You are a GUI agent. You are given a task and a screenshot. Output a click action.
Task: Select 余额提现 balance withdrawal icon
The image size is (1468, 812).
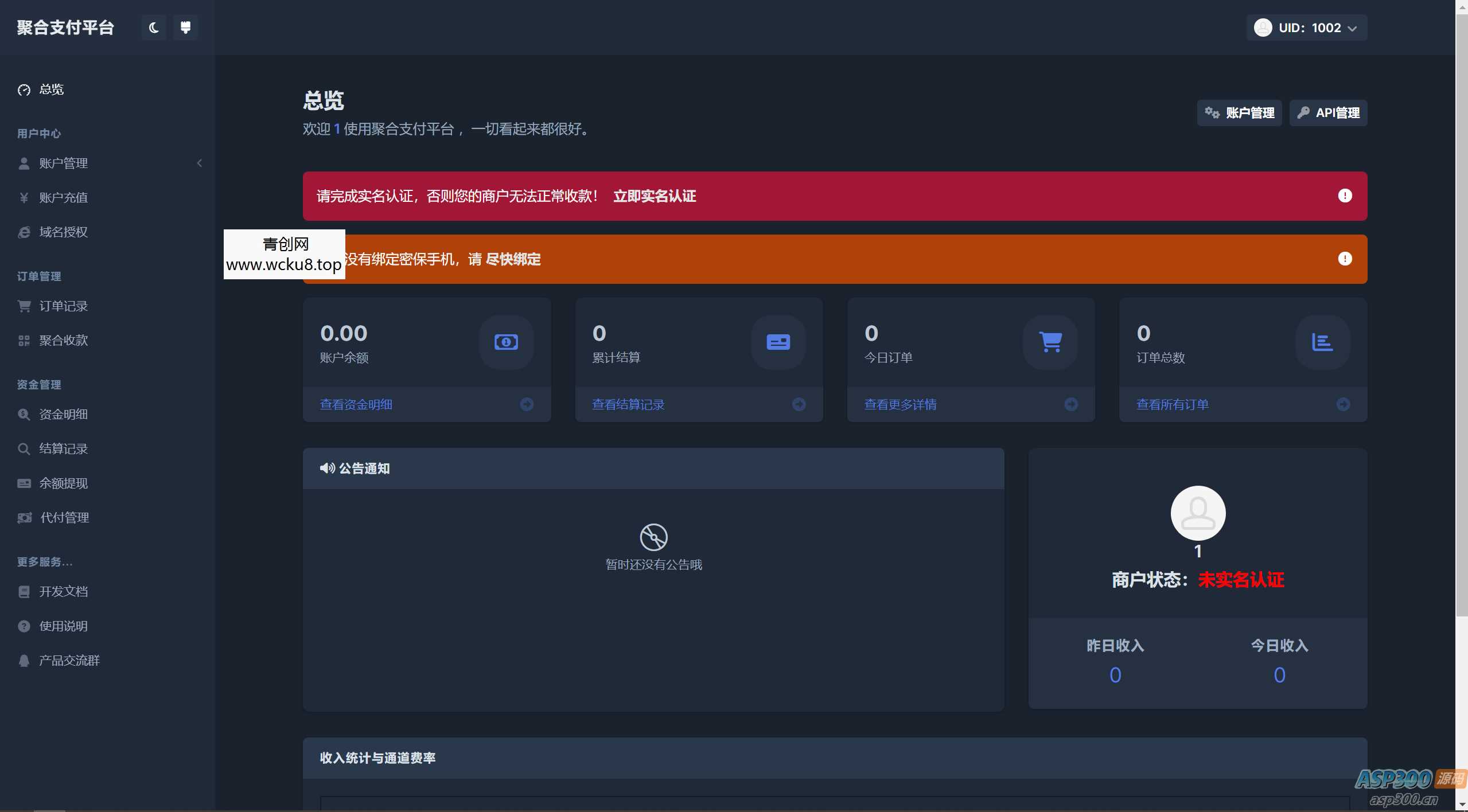[24, 483]
